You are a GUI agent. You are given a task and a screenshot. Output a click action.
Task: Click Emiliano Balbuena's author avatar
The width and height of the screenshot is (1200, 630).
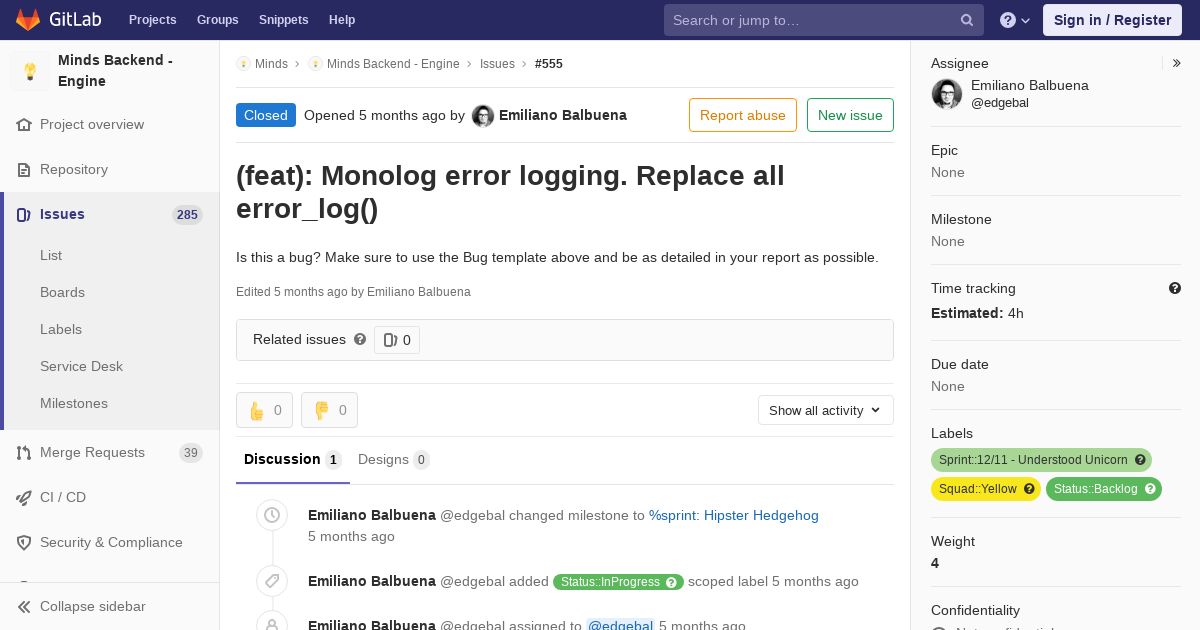pos(483,116)
